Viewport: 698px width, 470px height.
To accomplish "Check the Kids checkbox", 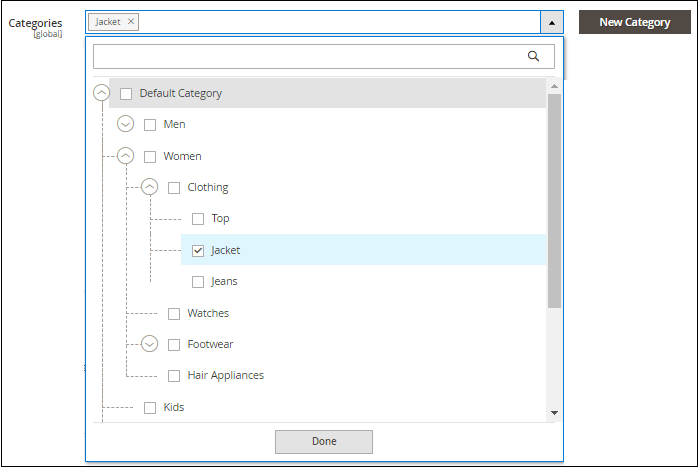I will (150, 408).
